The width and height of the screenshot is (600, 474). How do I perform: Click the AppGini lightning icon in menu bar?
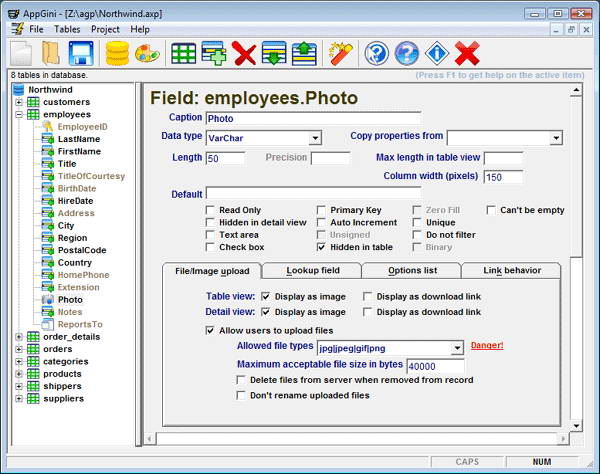coord(17,29)
